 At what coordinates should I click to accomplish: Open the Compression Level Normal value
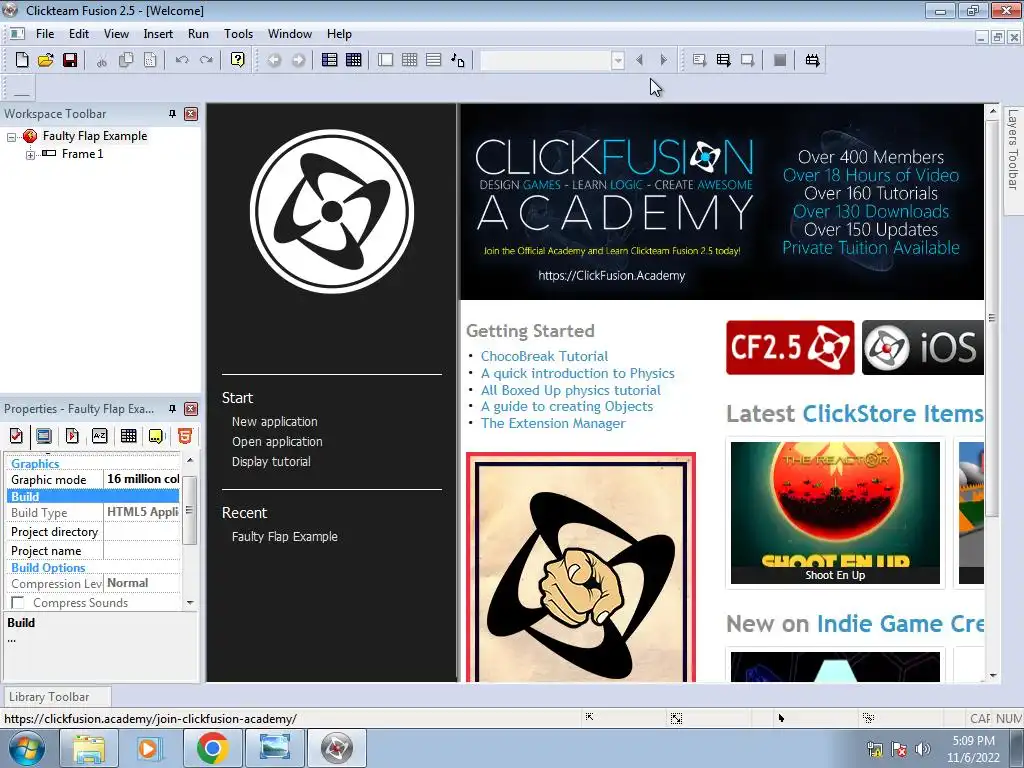142,583
